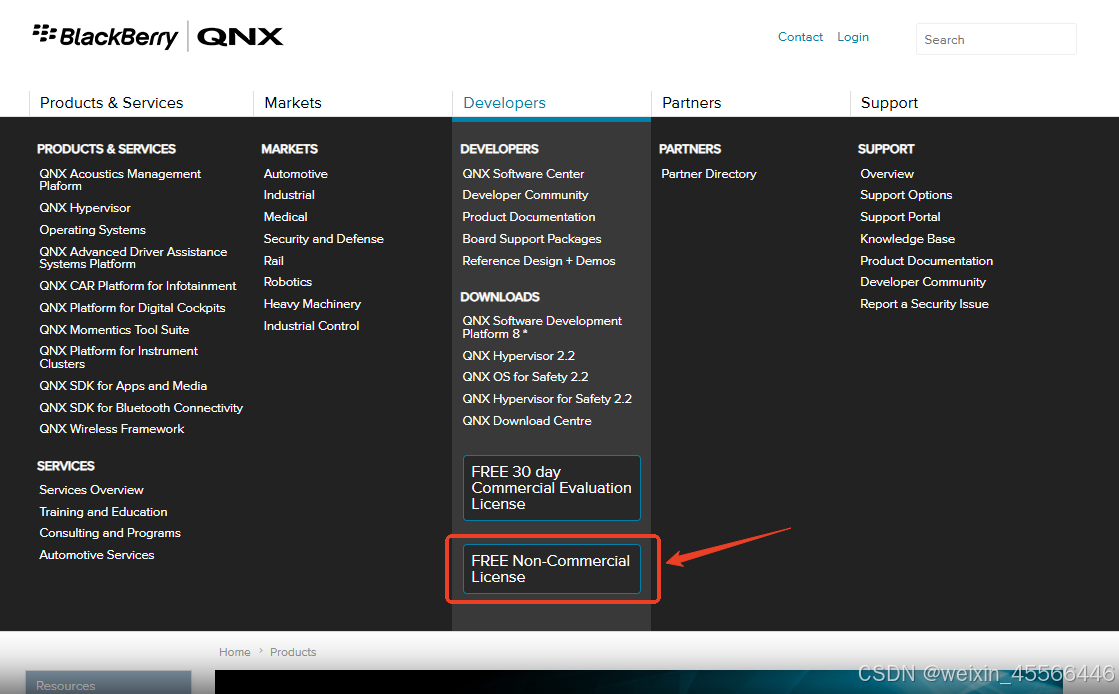Open Consulting and Programs
The image size is (1119, 694).
[110, 533]
